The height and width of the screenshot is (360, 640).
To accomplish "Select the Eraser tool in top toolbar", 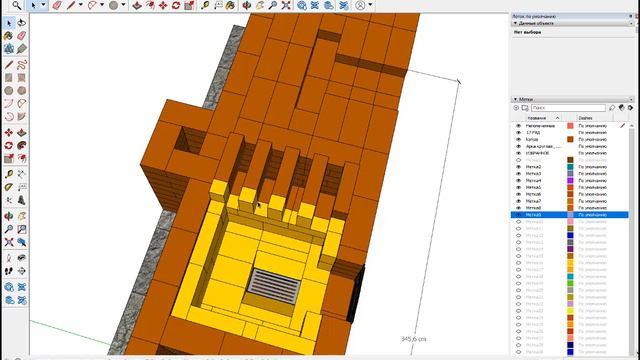I will click(57, 5).
